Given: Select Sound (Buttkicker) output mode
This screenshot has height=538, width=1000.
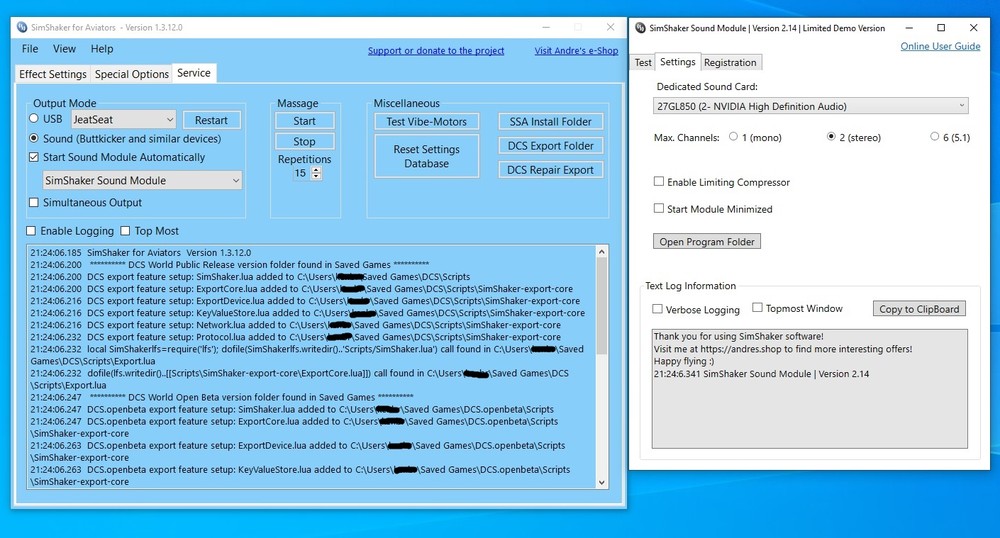Looking at the screenshot, I should tap(34, 138).
